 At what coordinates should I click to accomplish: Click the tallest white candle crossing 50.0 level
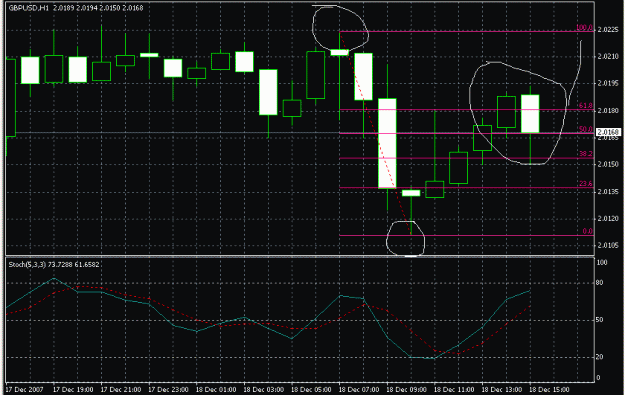point(387,143)
